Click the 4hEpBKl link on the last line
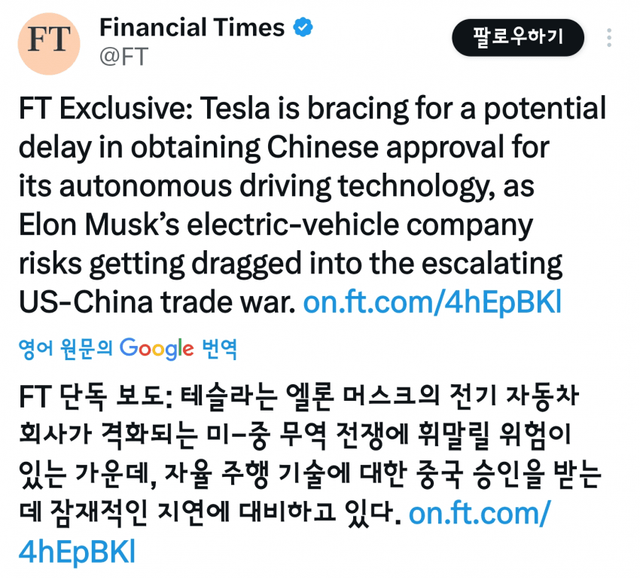The height and width of the screenshot is (578, 640). click(78, 551)
